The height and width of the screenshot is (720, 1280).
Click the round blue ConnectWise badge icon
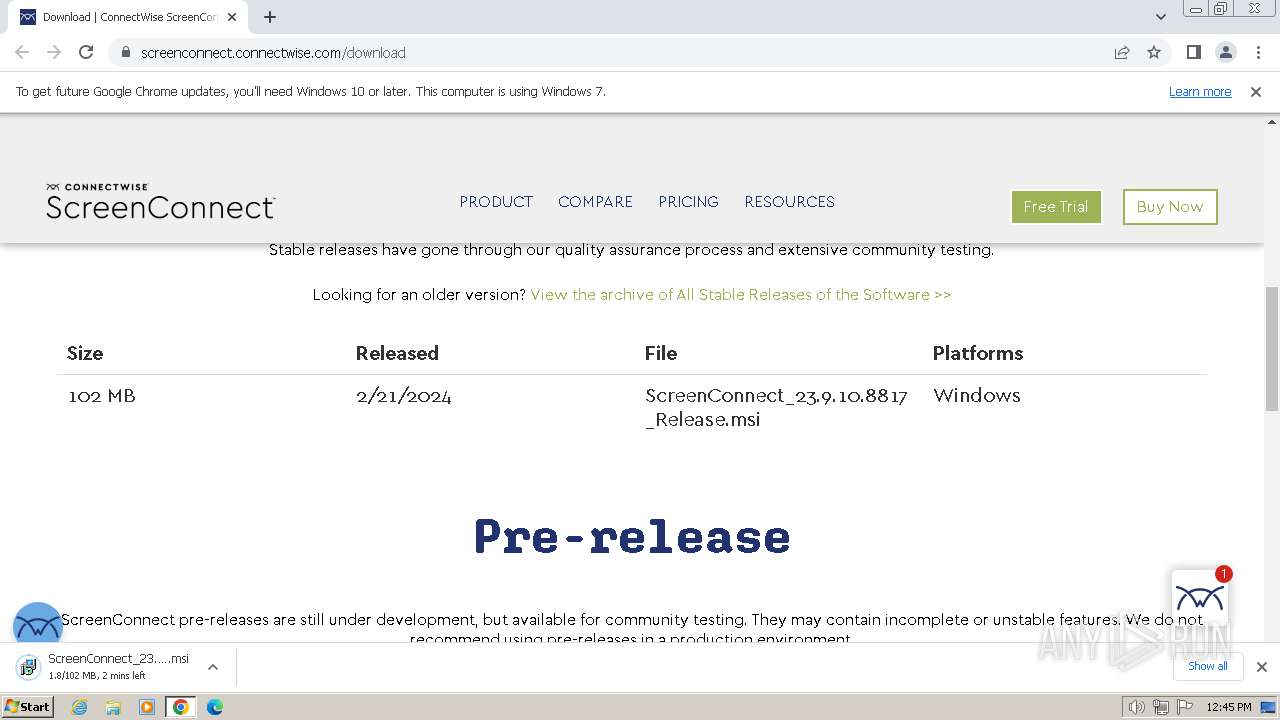38,625
